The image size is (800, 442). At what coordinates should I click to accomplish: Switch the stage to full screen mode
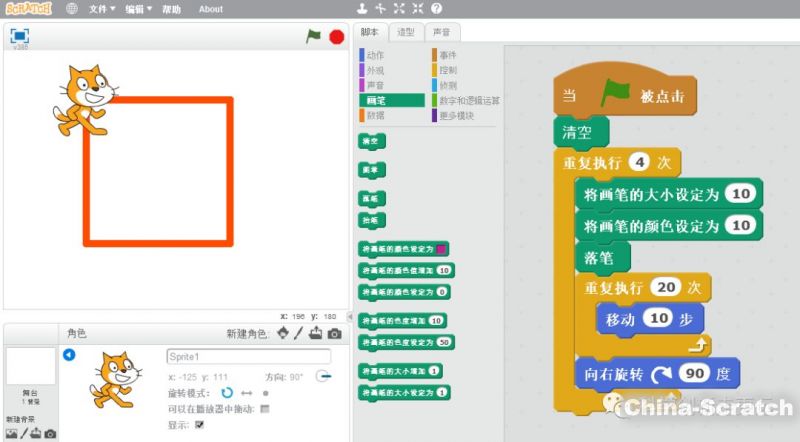[19, 35]
